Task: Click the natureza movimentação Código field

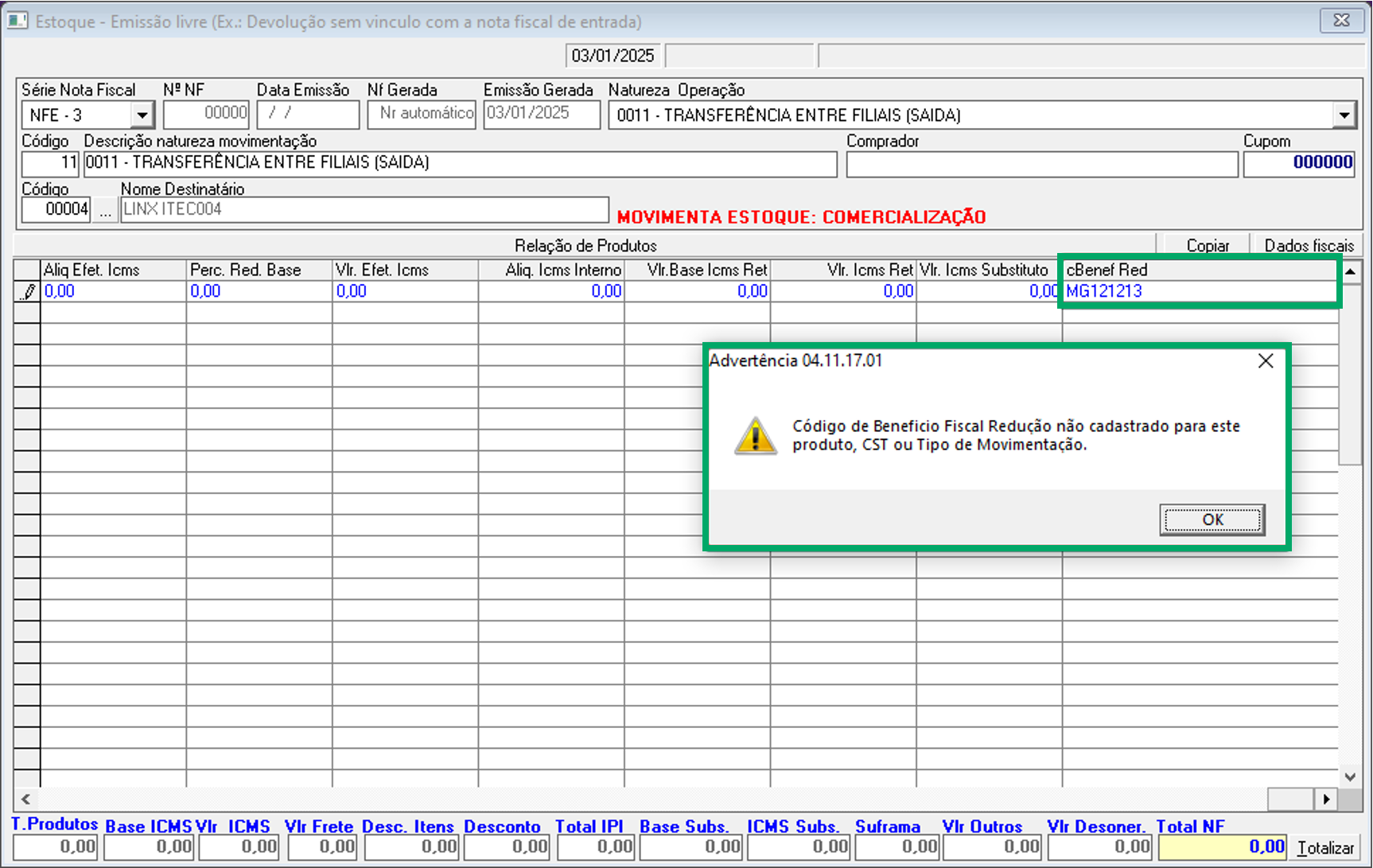Action: [50, 163]
